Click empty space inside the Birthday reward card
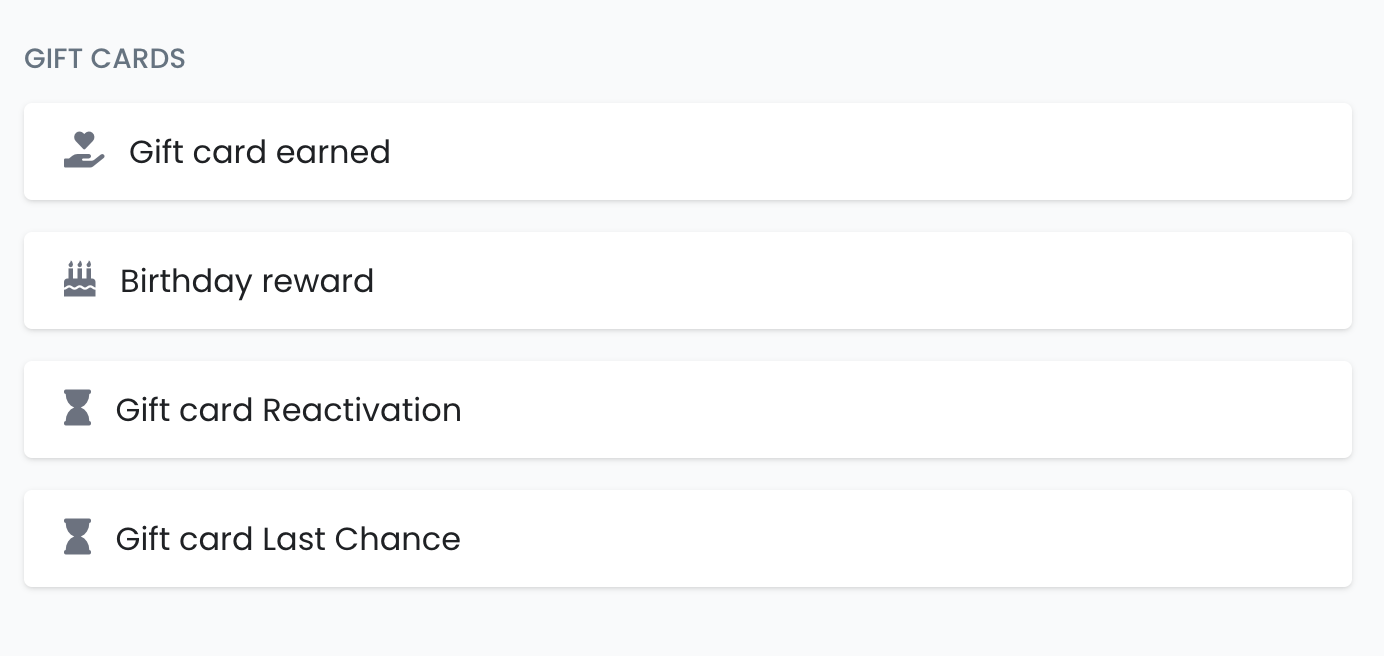Image resolution: width=1384 pixels, height=656 pixels. (850, 281)
